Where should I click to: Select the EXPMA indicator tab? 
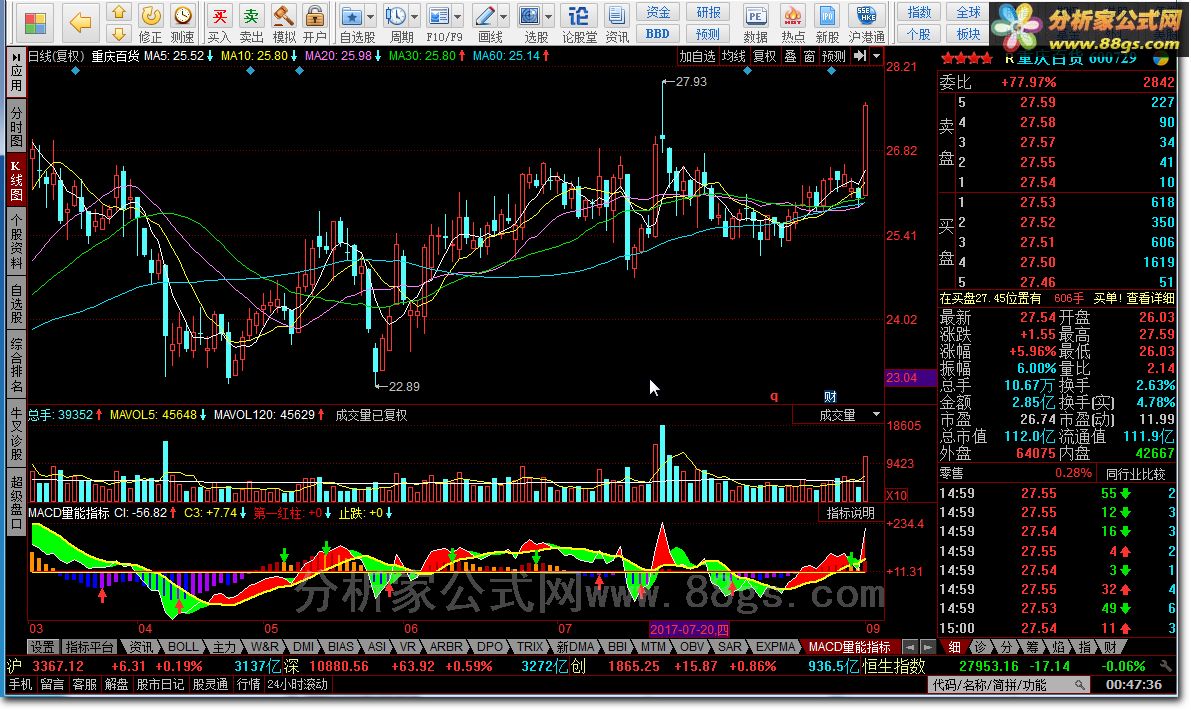coord(775,647)
